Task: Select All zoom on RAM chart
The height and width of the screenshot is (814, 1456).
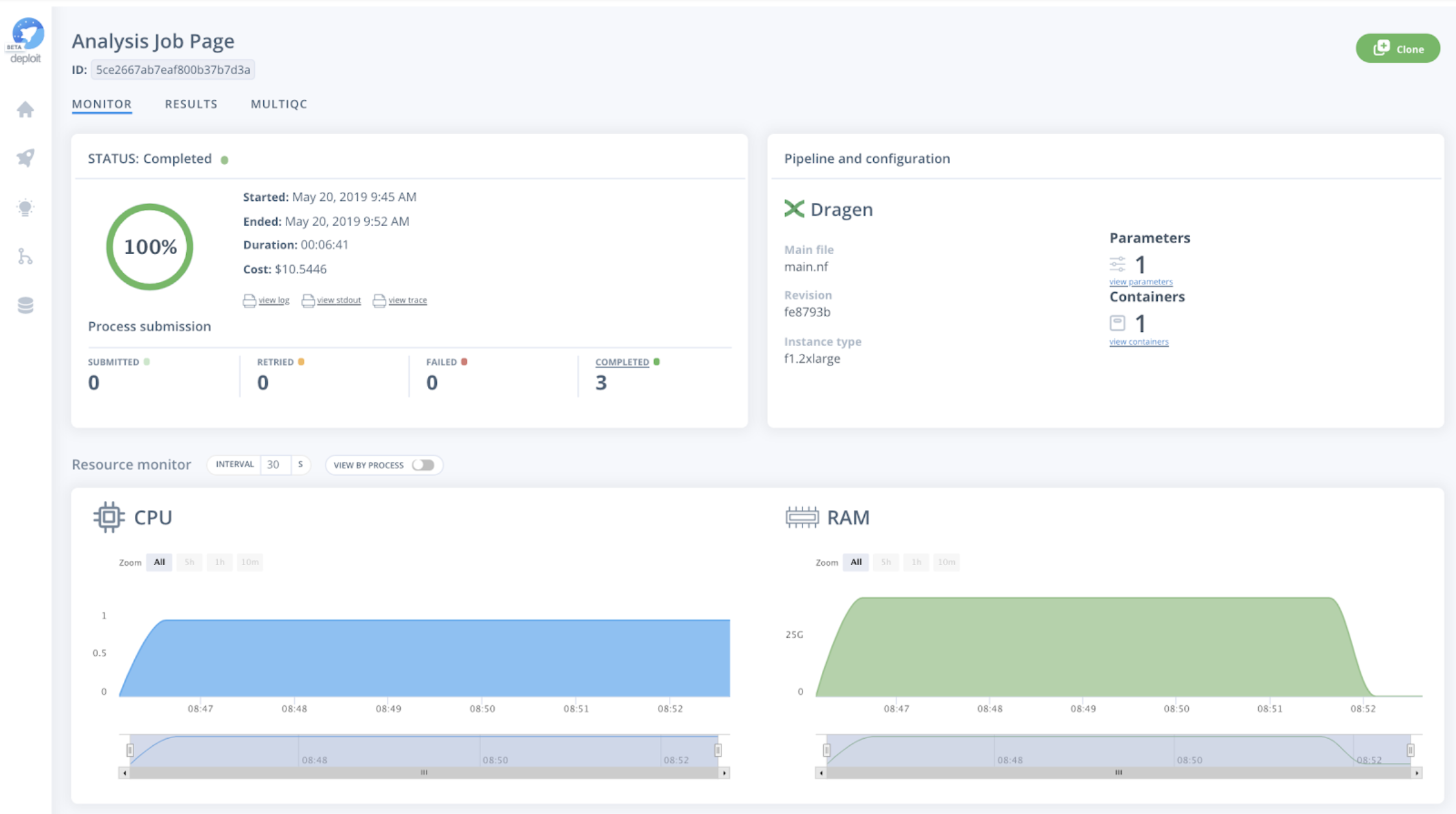Action: pos(856,562)
